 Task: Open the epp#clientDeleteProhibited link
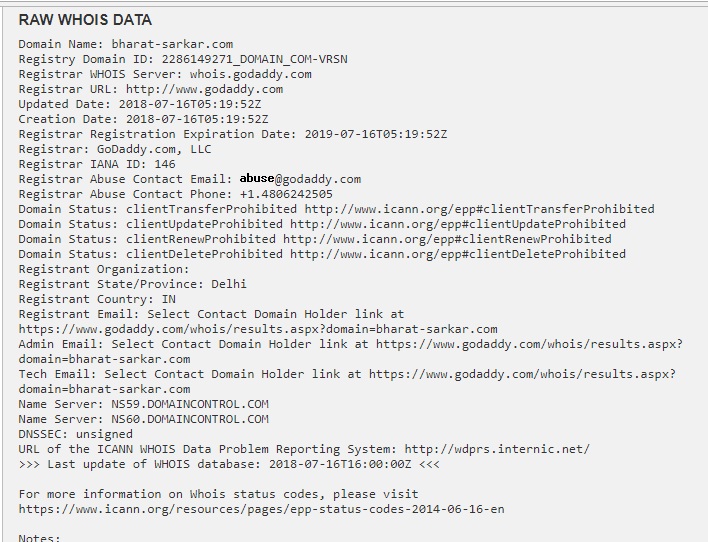458,253
